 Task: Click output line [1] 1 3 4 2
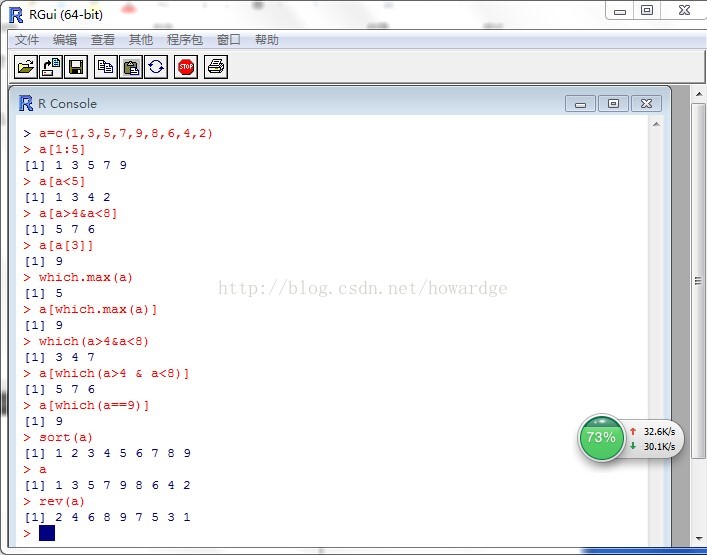68,197
